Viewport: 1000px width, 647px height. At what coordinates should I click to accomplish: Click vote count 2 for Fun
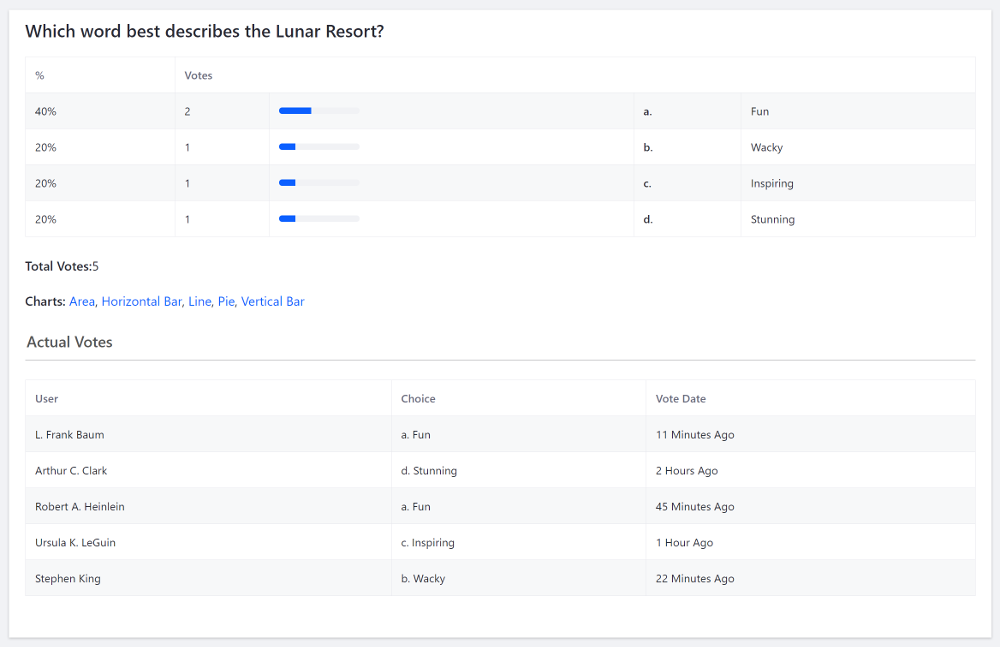pyautogui.click(x=188, y=112)
